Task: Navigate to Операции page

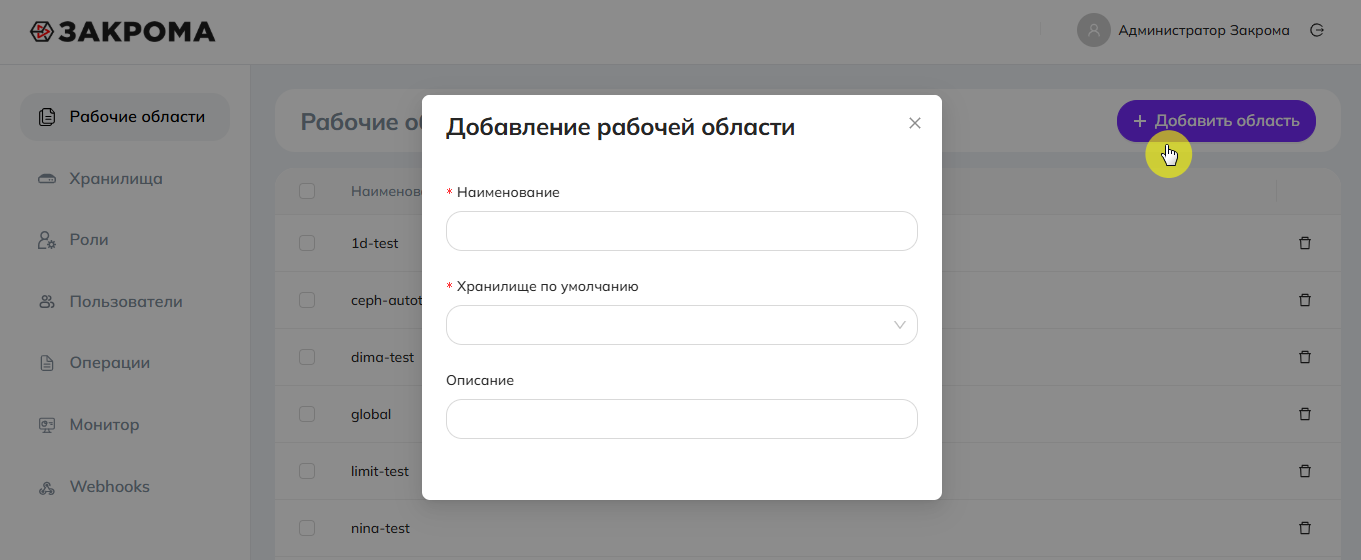Action: click(109, 363)
